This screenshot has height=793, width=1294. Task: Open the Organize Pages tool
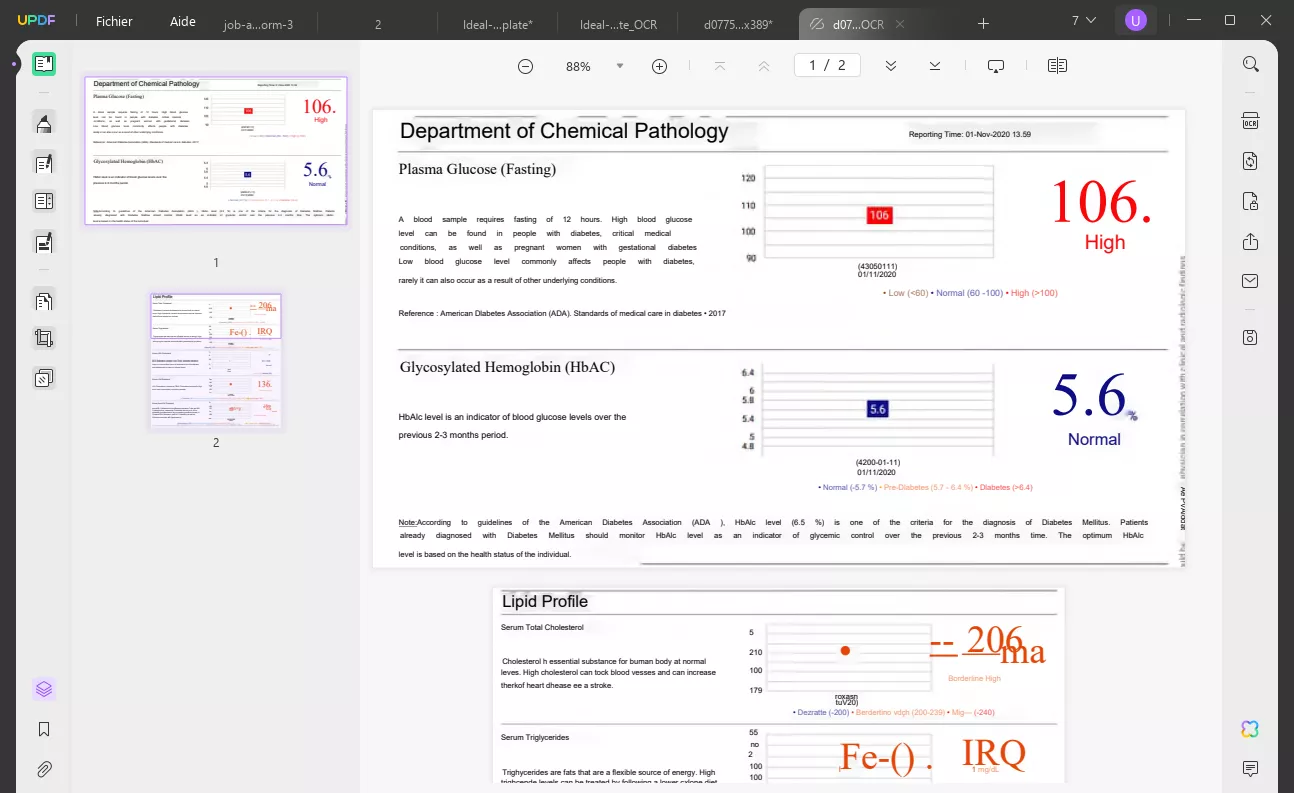click(x=44, y=300)
